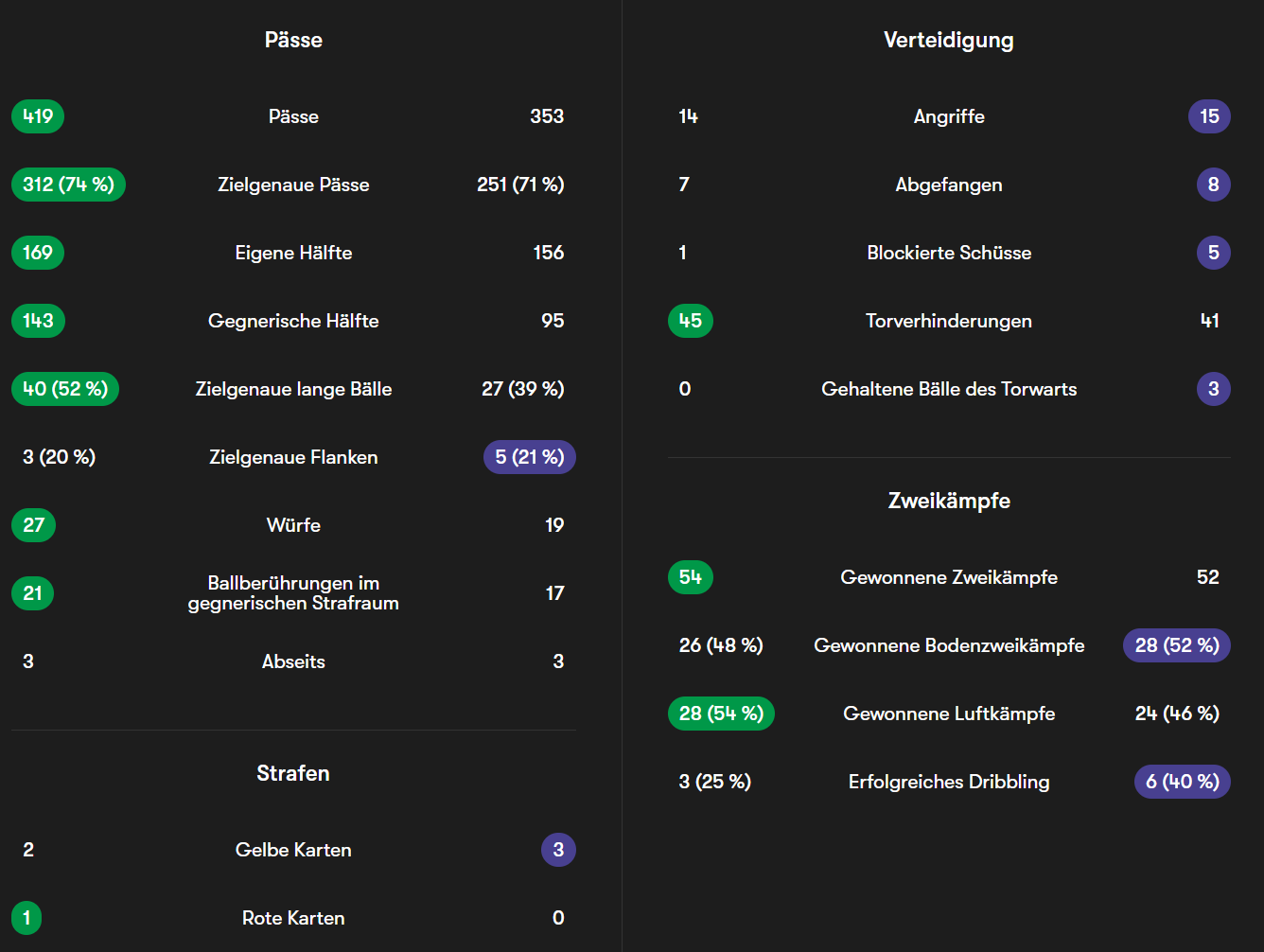Click the purple 15 Angriffe badge
The height and width of the screenshot is (952, 1264).
point(1209,116)
